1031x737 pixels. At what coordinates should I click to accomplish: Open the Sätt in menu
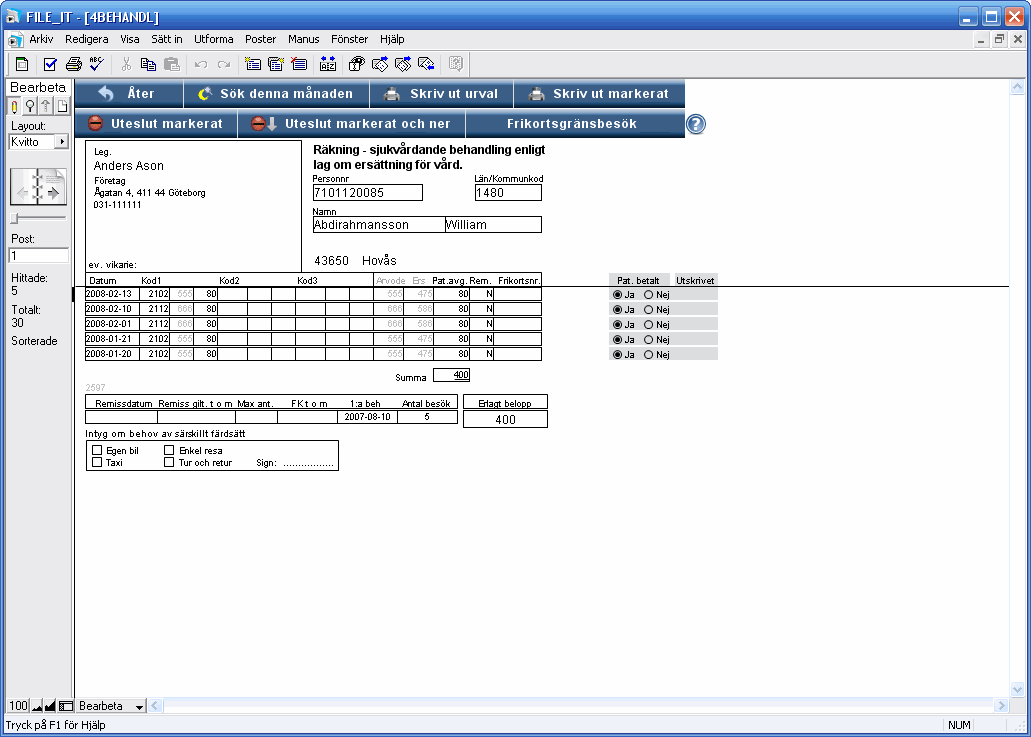click(167, 39)
